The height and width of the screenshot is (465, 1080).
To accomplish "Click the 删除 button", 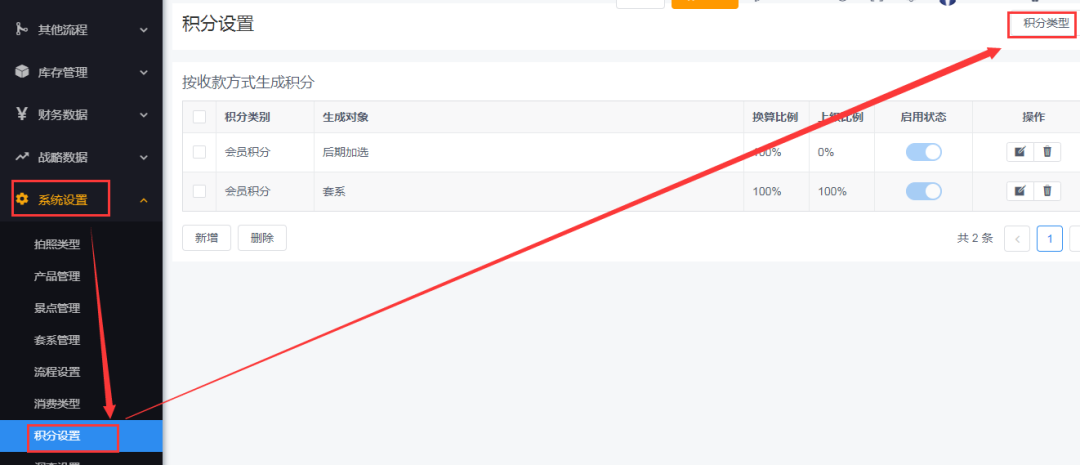I will point(262,238).
